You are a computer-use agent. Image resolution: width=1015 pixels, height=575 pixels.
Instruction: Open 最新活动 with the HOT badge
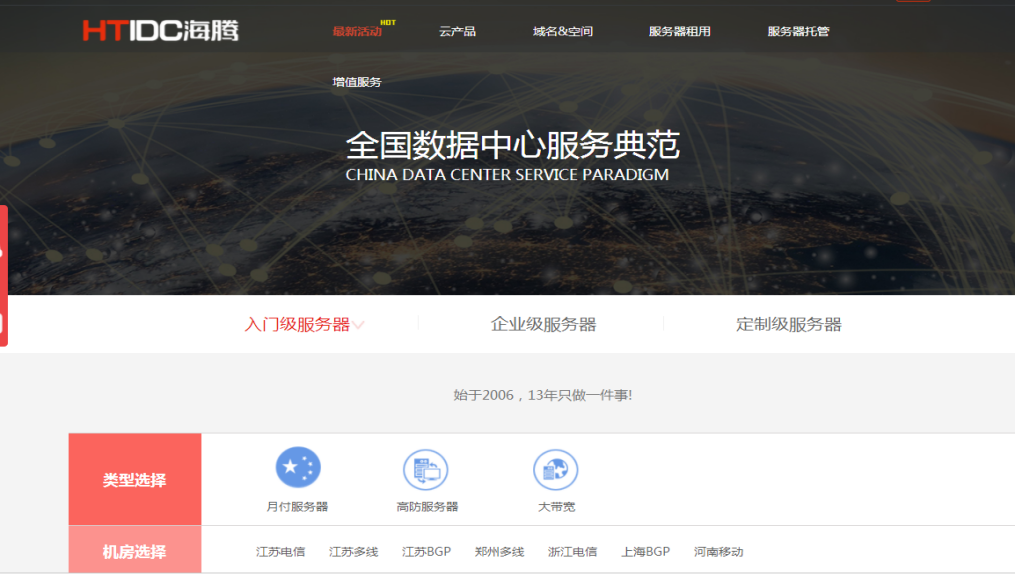point(357,31)
